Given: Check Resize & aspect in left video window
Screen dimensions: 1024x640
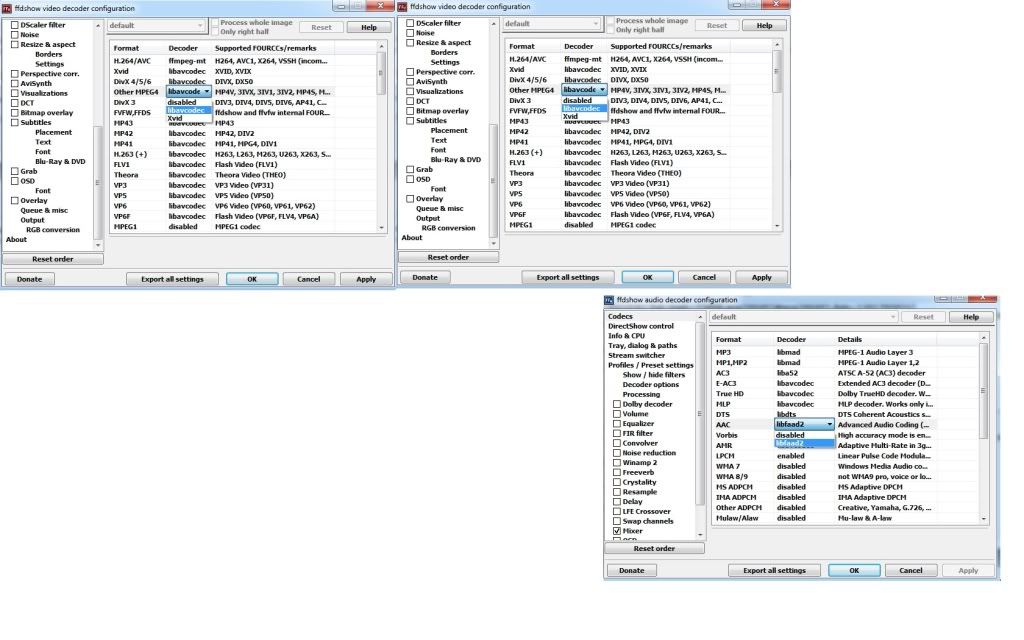Looking at the screenshot, I should point(14,44).
